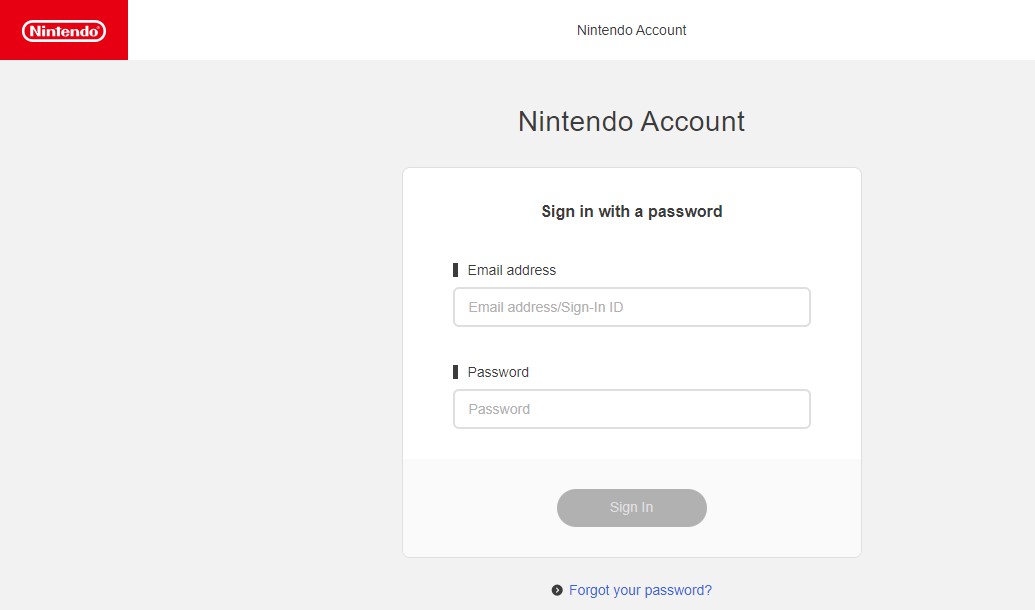Click the black bar icon before Email address label
The width and height of the screenshot is (1035, 610).
pos(456,269)
